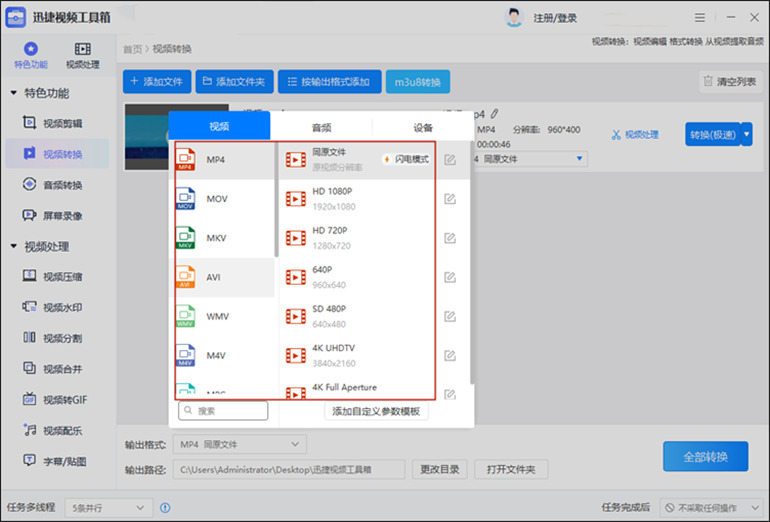This screenshot has width=770, height=522.
Task: Start with the 全部转换 button
Action: coord(706,457)
